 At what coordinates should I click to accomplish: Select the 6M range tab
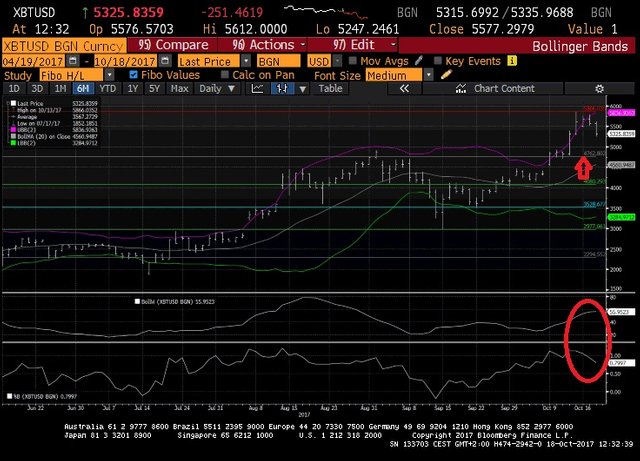tap(83, 89)
